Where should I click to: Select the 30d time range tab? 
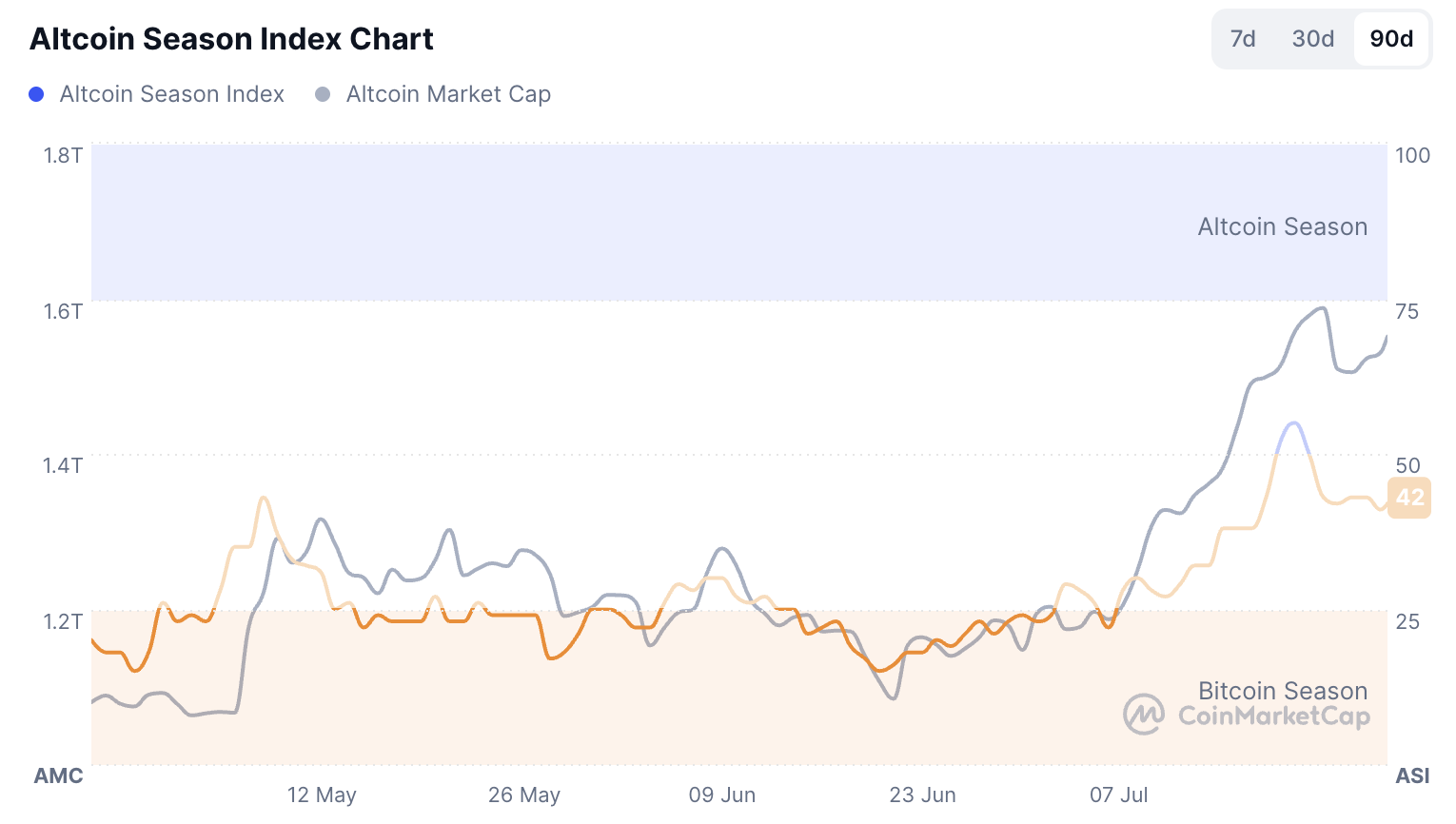pos(1312,39)
